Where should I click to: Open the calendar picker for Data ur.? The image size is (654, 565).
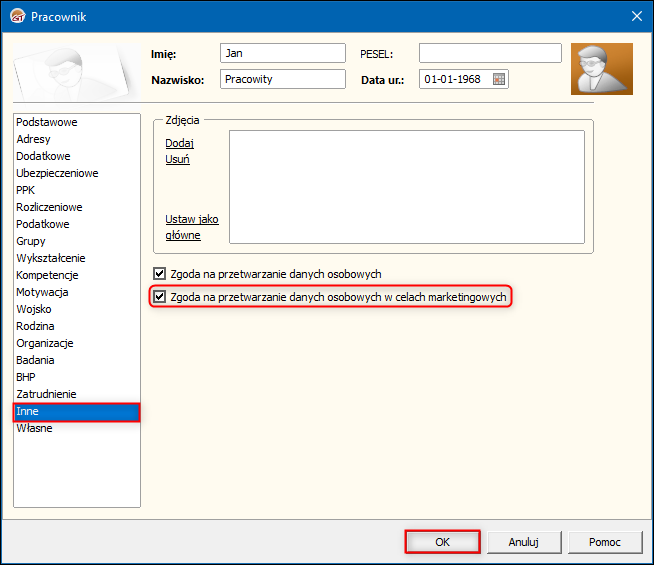click(x=499, y=79)
